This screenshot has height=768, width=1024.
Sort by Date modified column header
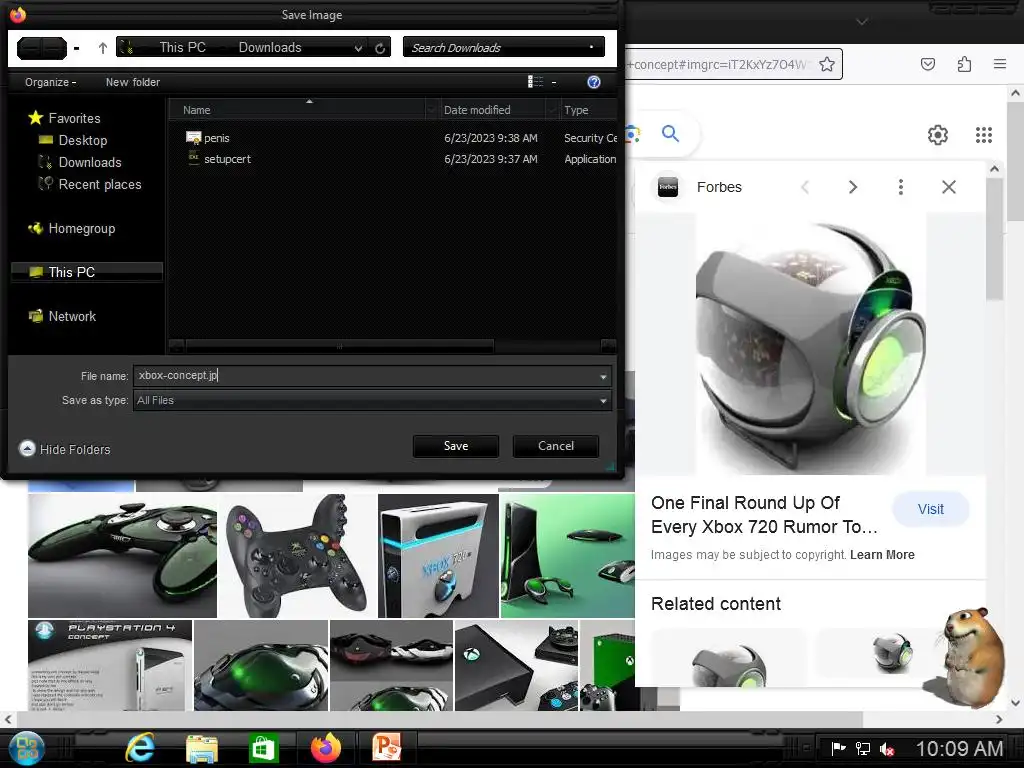[493, 110]
